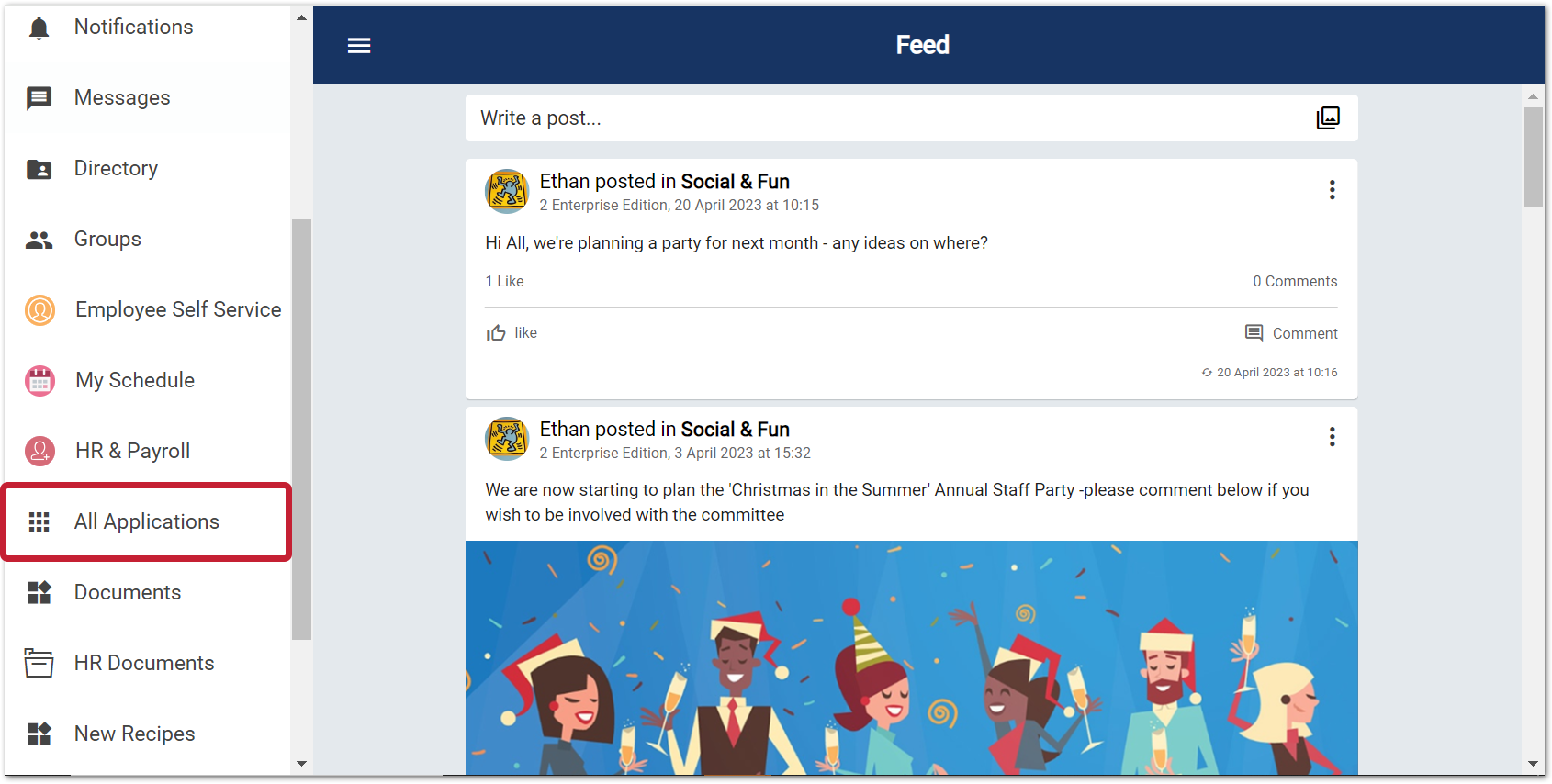
Task: Open Employee Self Service icon
Action: click(39, 310)
